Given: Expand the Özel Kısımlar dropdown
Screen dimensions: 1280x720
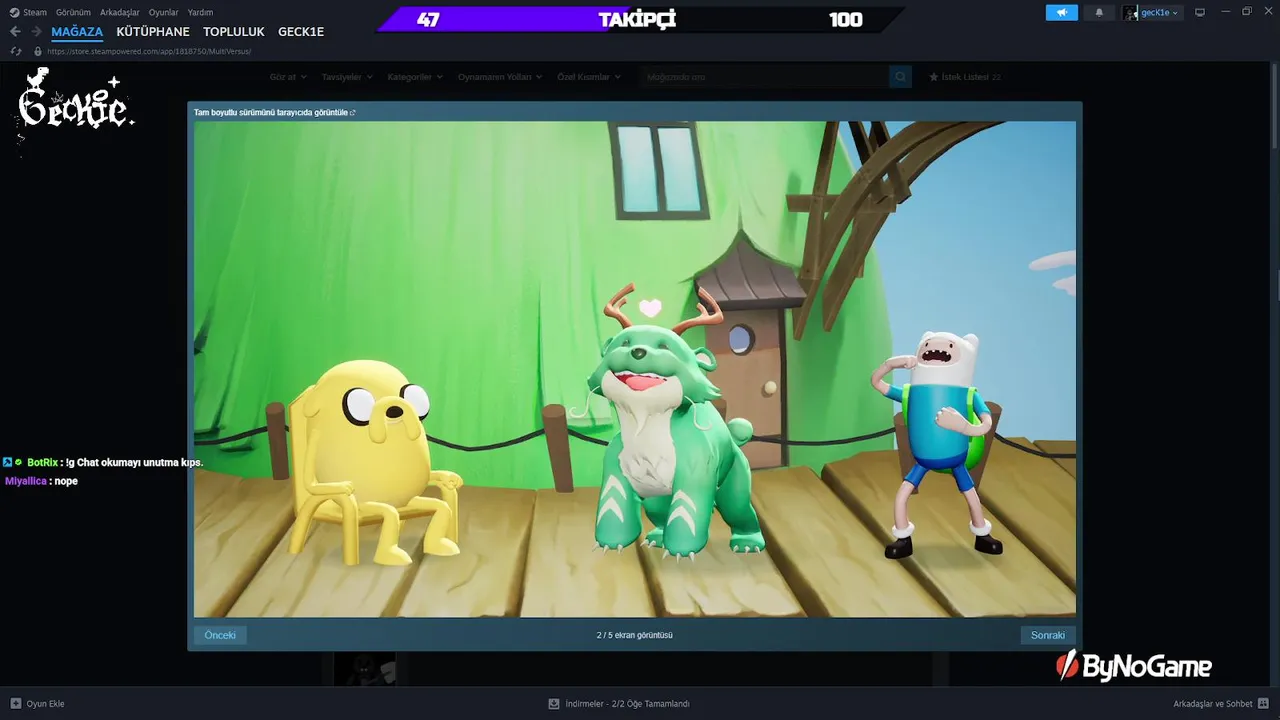Looking at the screenshot, I should tap(589, 77).
